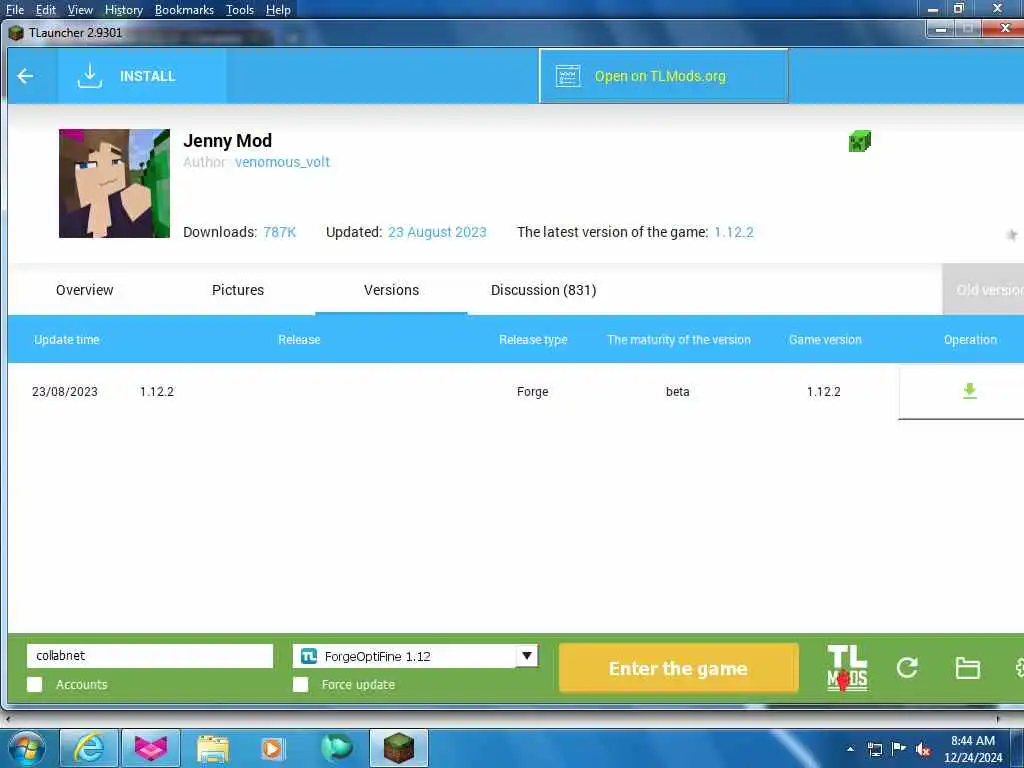Click the Update time column header
The width and height of the screenshot is (1024, 768).
coord(67,340)
